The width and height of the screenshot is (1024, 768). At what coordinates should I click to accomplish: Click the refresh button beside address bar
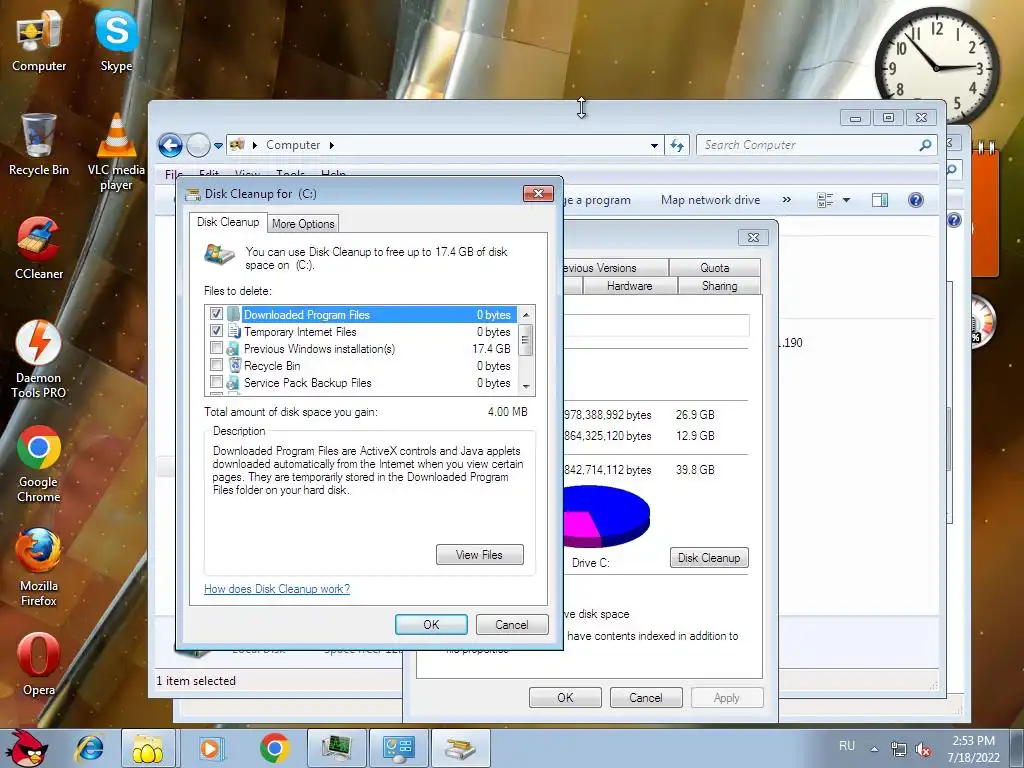point(677,145)
